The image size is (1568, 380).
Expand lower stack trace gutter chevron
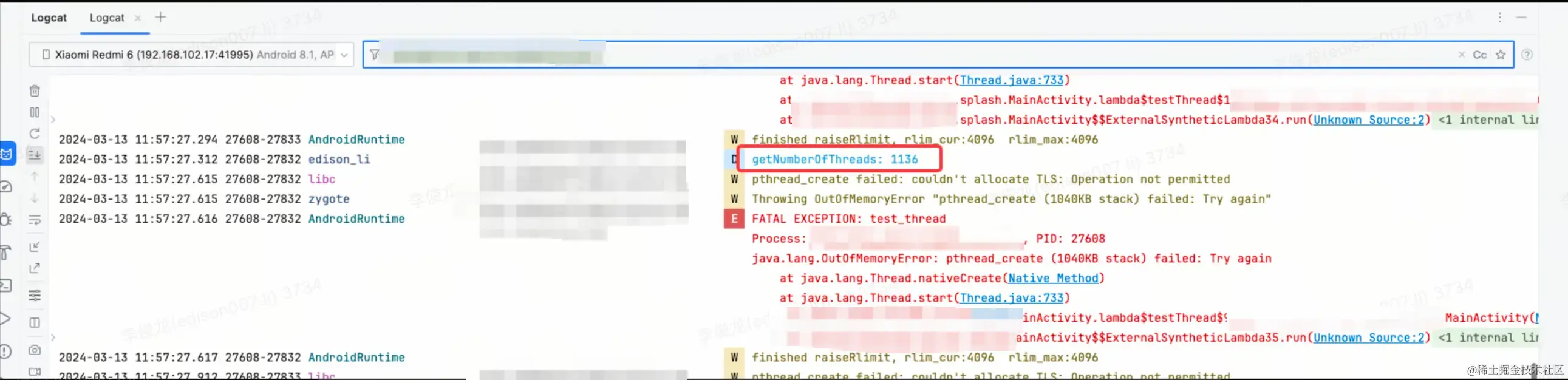tap(53, 338)
